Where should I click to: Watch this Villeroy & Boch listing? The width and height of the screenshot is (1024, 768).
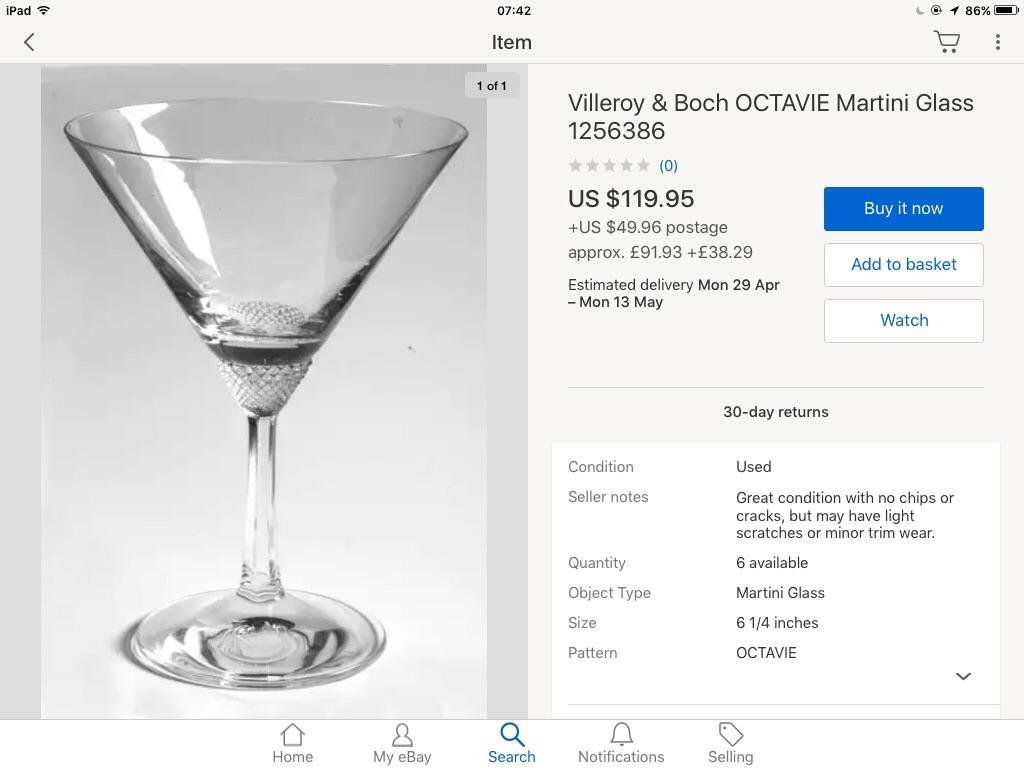click(x=903, y=320)
